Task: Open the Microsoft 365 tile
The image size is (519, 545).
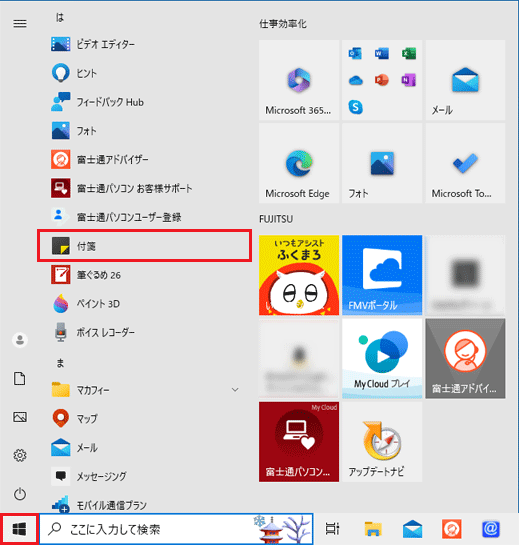Action: click(299, 80)
